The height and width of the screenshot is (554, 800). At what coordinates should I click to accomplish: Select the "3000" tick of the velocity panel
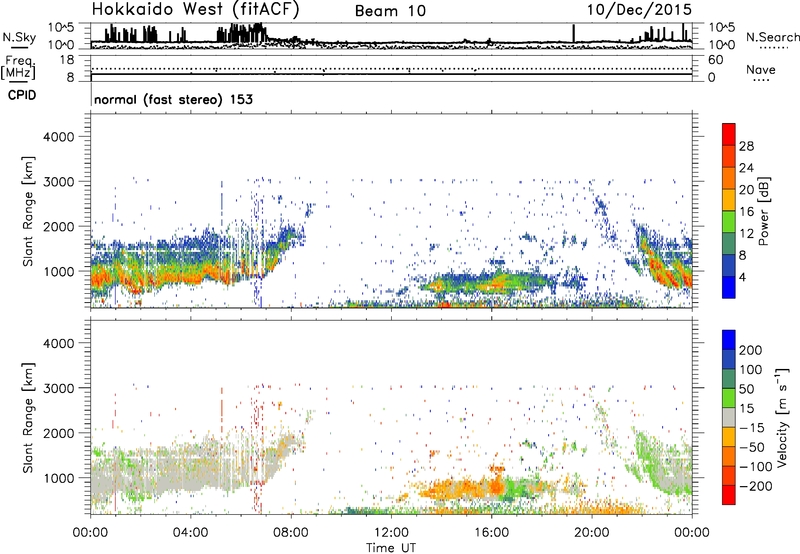(x=59, y=388)
